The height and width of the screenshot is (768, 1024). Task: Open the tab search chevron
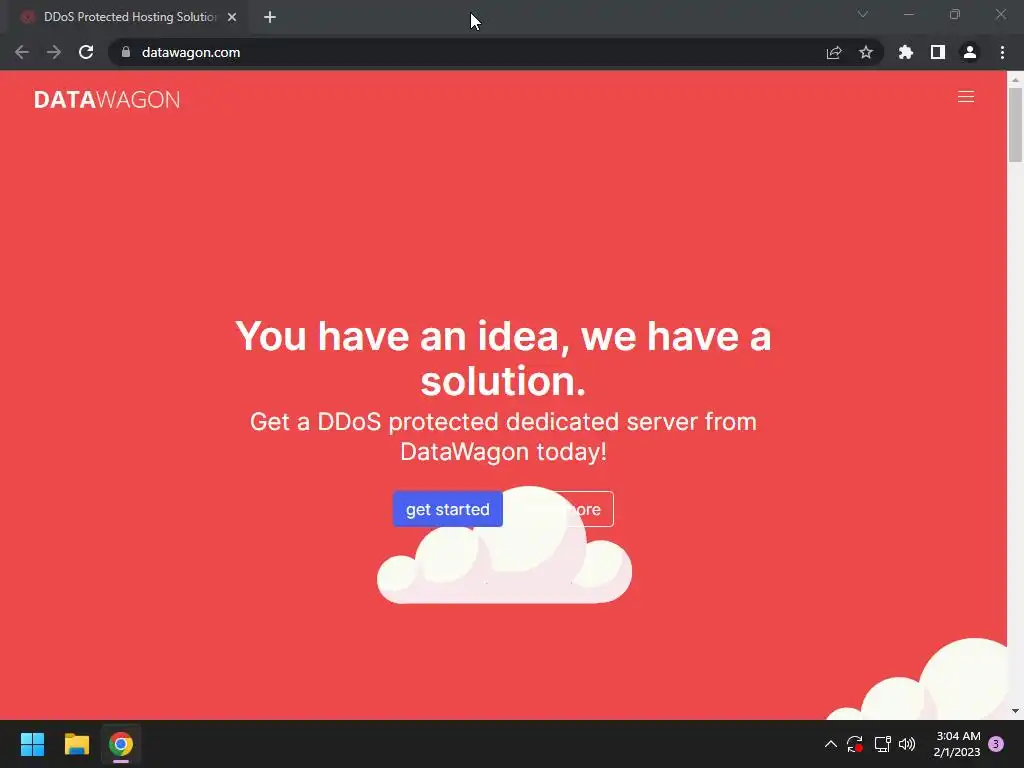coord(863,14)
